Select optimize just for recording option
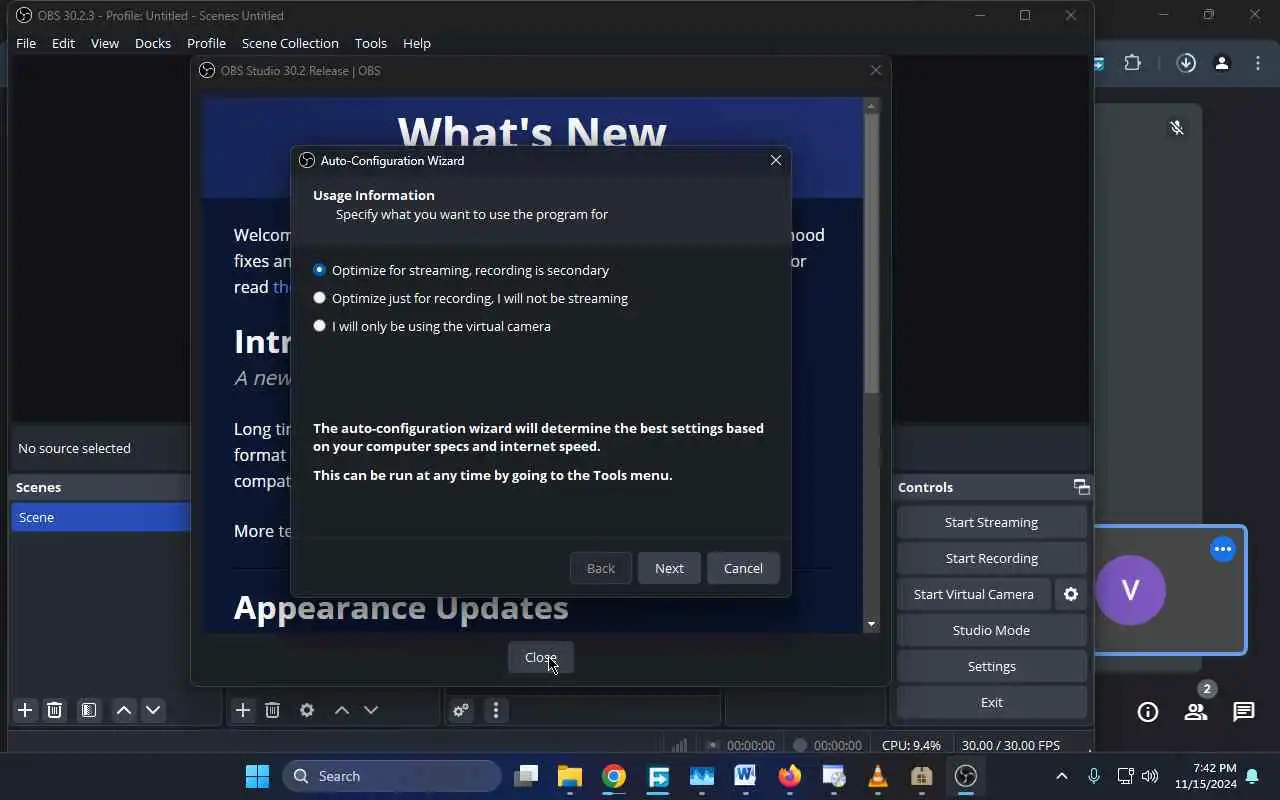Image resolution: width=1280 pixels, height=800 pixels. pos(471,298)
